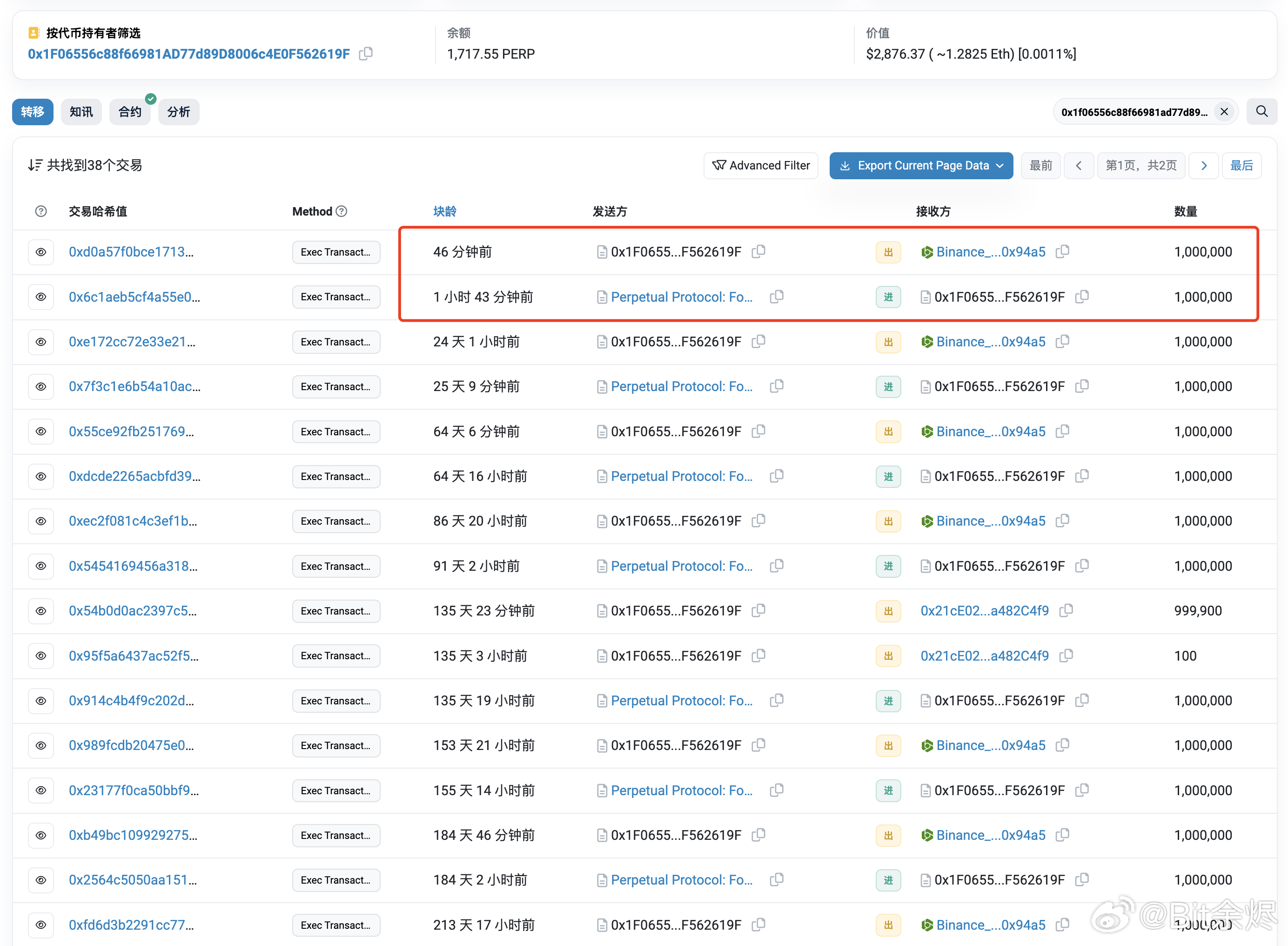Switch to the 知讯 tab
The height and width of the screenshot is (946, 1288).
[81, 112]
